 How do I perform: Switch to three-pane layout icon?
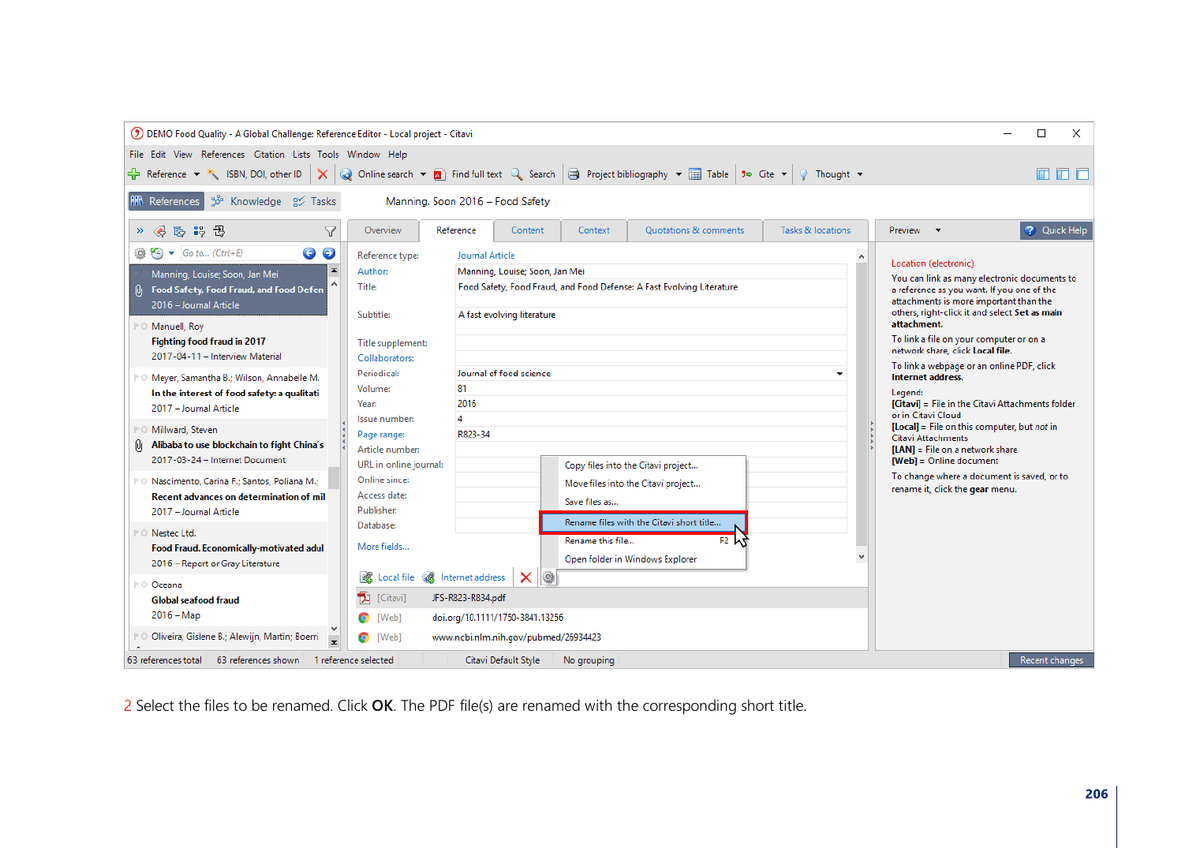point(1043,174)
